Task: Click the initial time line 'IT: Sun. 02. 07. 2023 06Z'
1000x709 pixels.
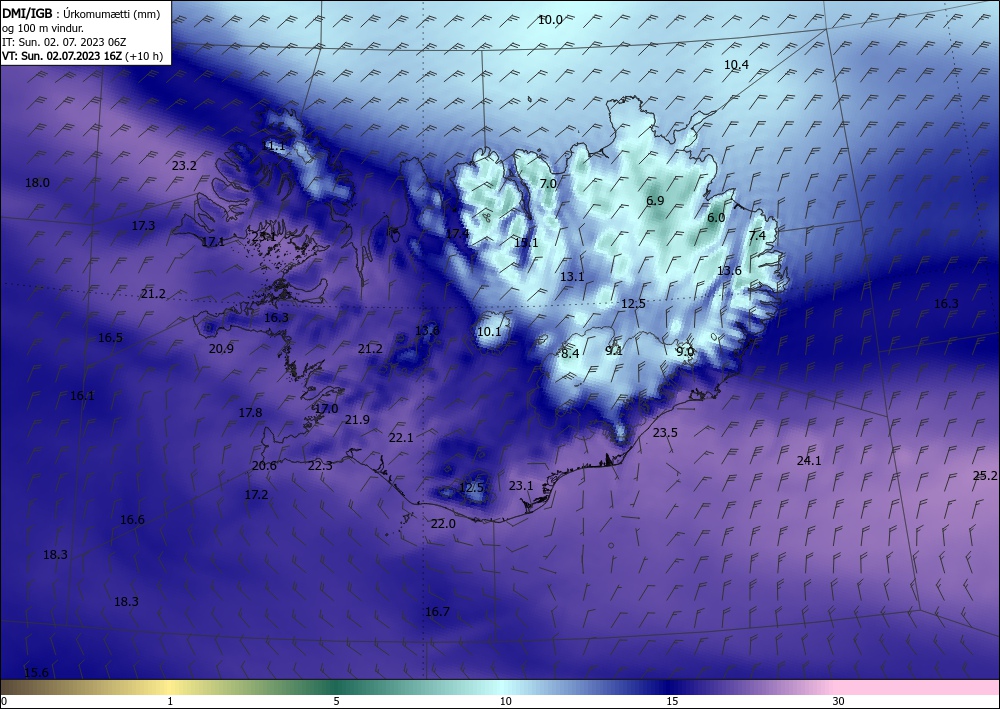Action: click(x=64, y=42)
